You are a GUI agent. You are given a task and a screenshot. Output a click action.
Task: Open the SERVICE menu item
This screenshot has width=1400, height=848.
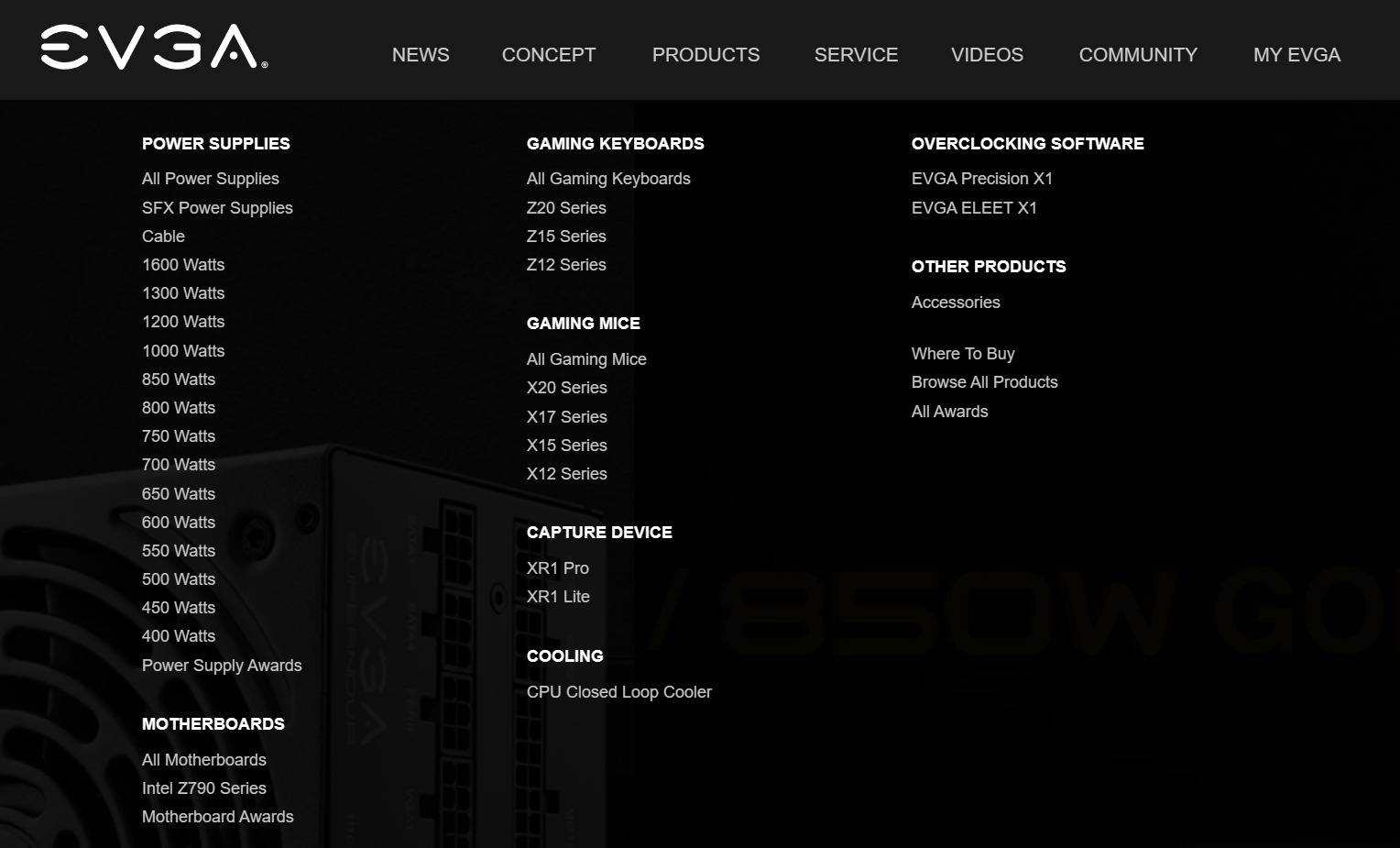pos(856,55)
